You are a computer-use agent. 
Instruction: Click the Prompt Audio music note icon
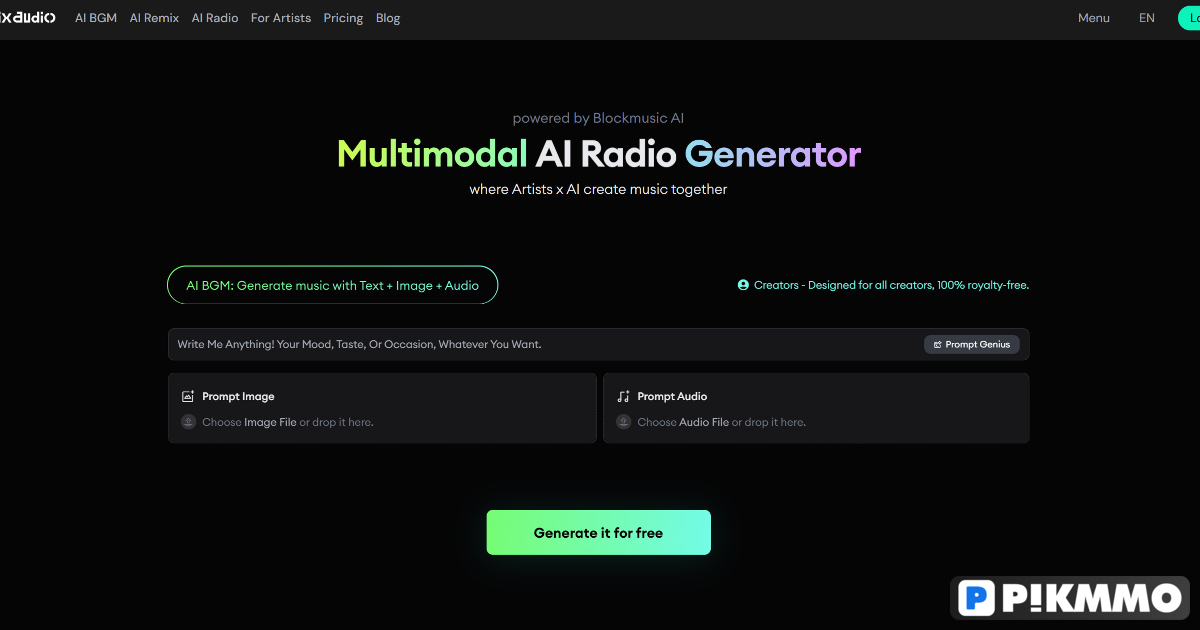point(623,396)
